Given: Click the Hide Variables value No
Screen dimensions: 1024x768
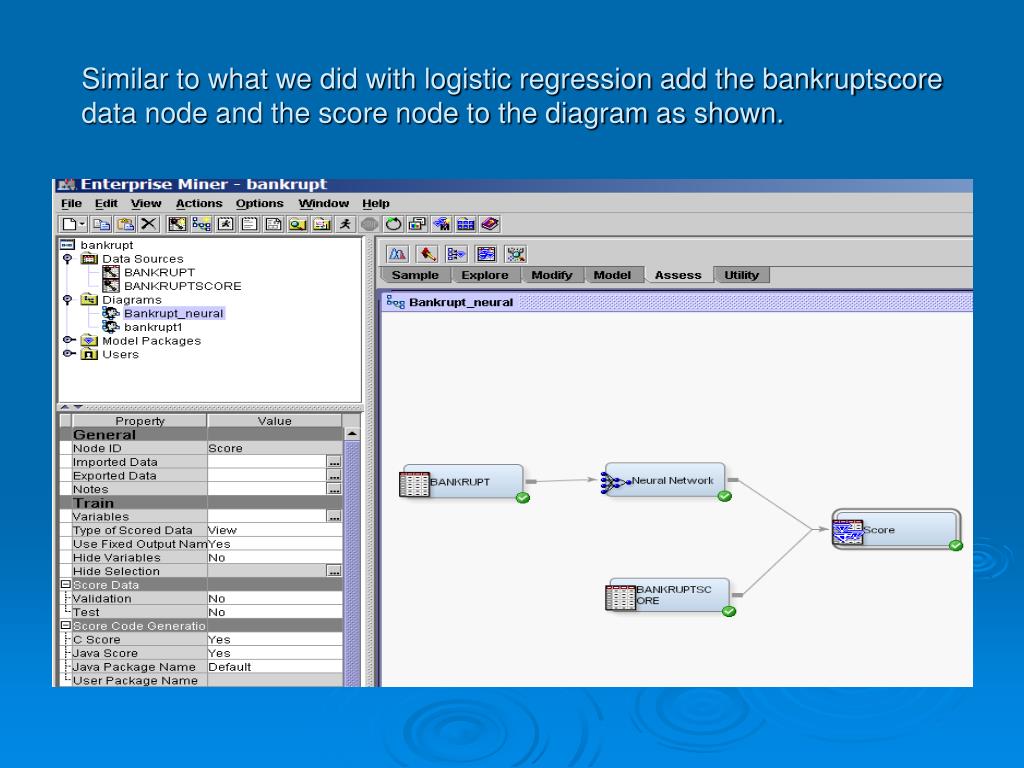Looking at the screenshot, I should point(274,558).
